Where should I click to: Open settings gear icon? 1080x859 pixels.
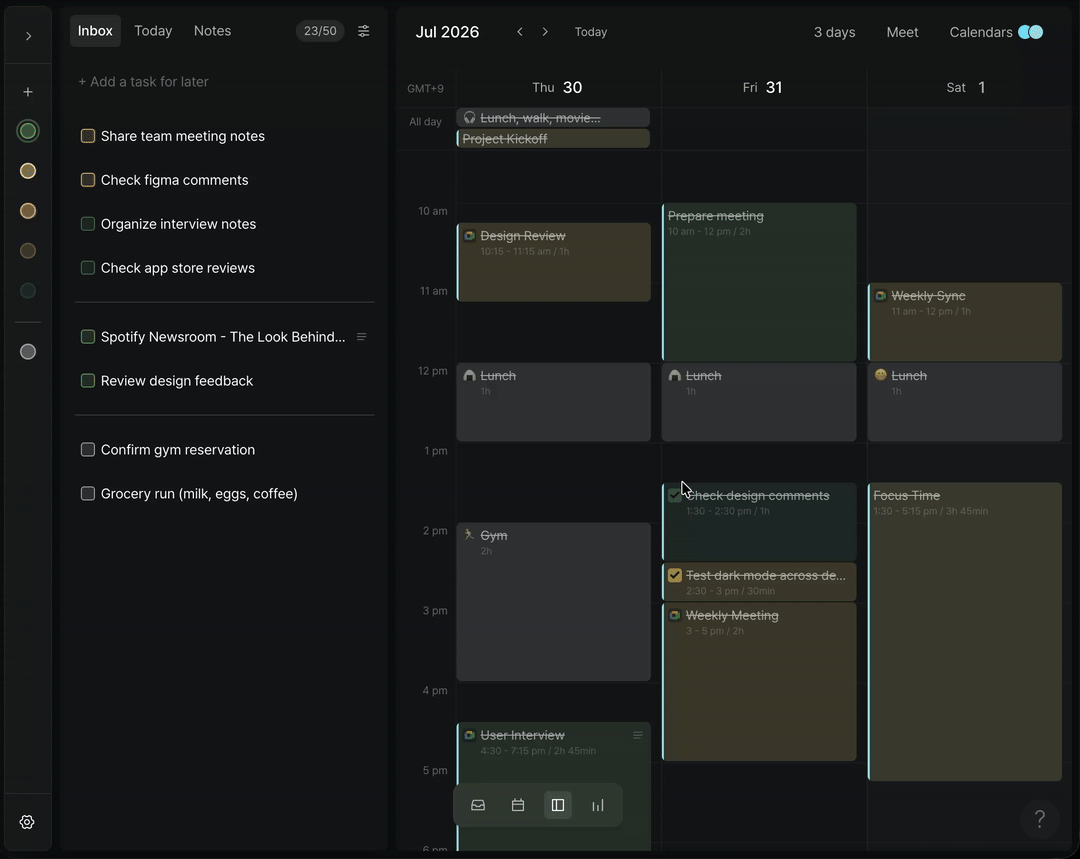(x=27, y=822)
